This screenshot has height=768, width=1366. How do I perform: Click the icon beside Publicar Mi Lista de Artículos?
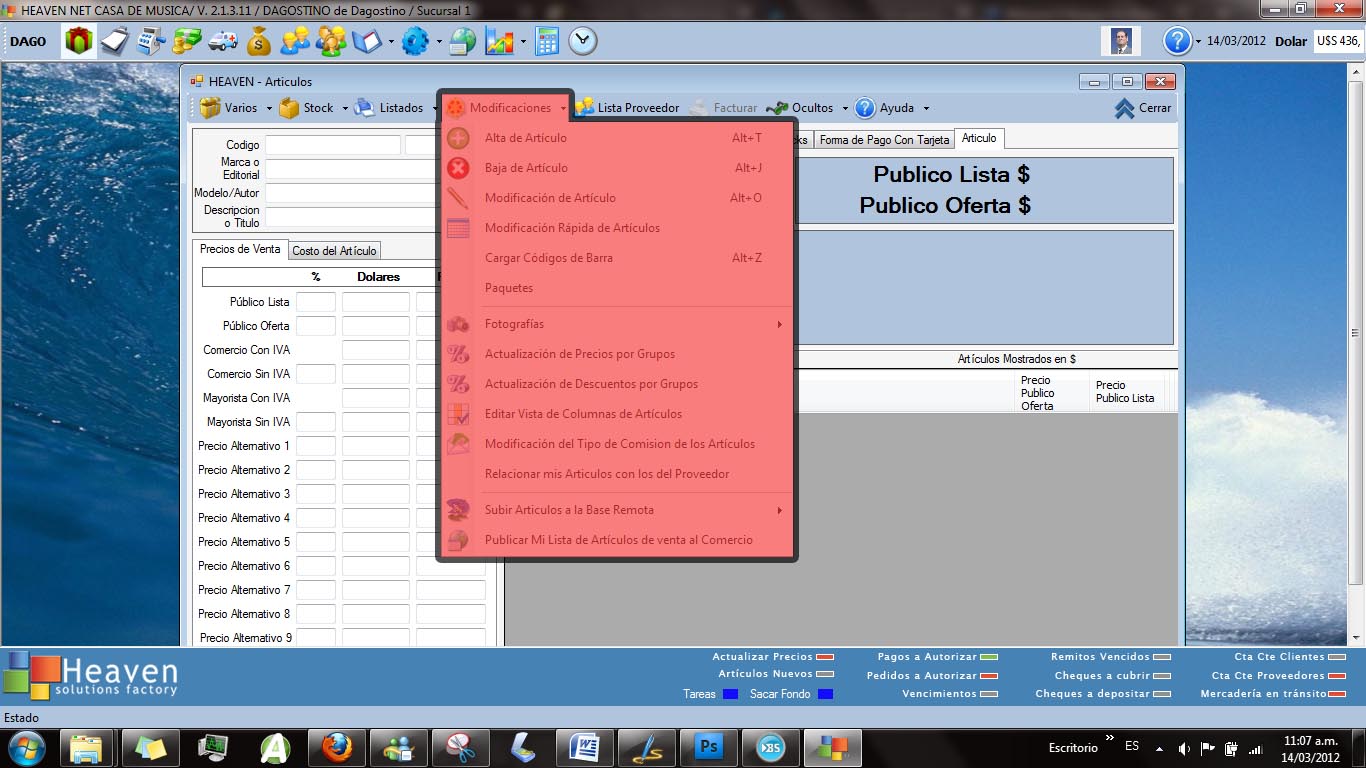(x=458, y=540)
